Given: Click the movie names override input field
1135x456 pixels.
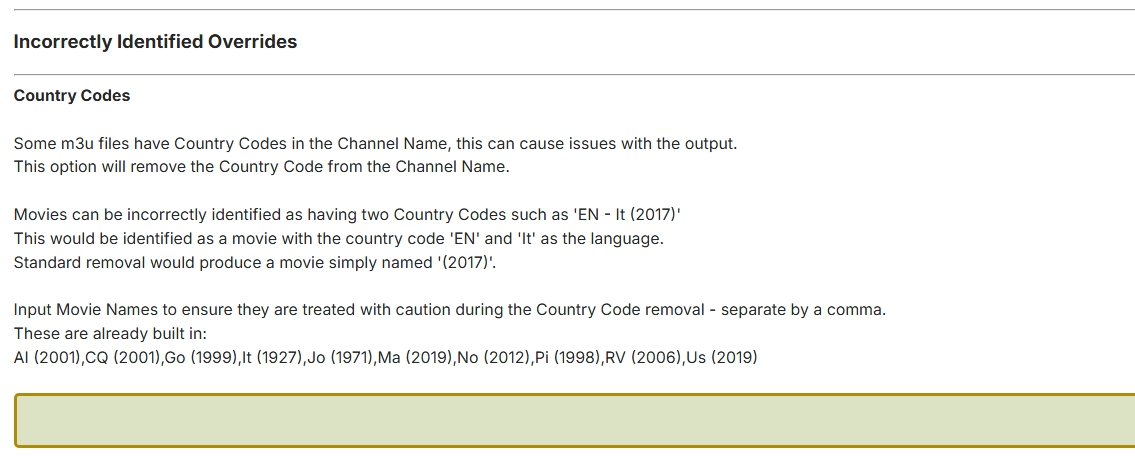Looking at the screenshot, I should coord(573,421).
